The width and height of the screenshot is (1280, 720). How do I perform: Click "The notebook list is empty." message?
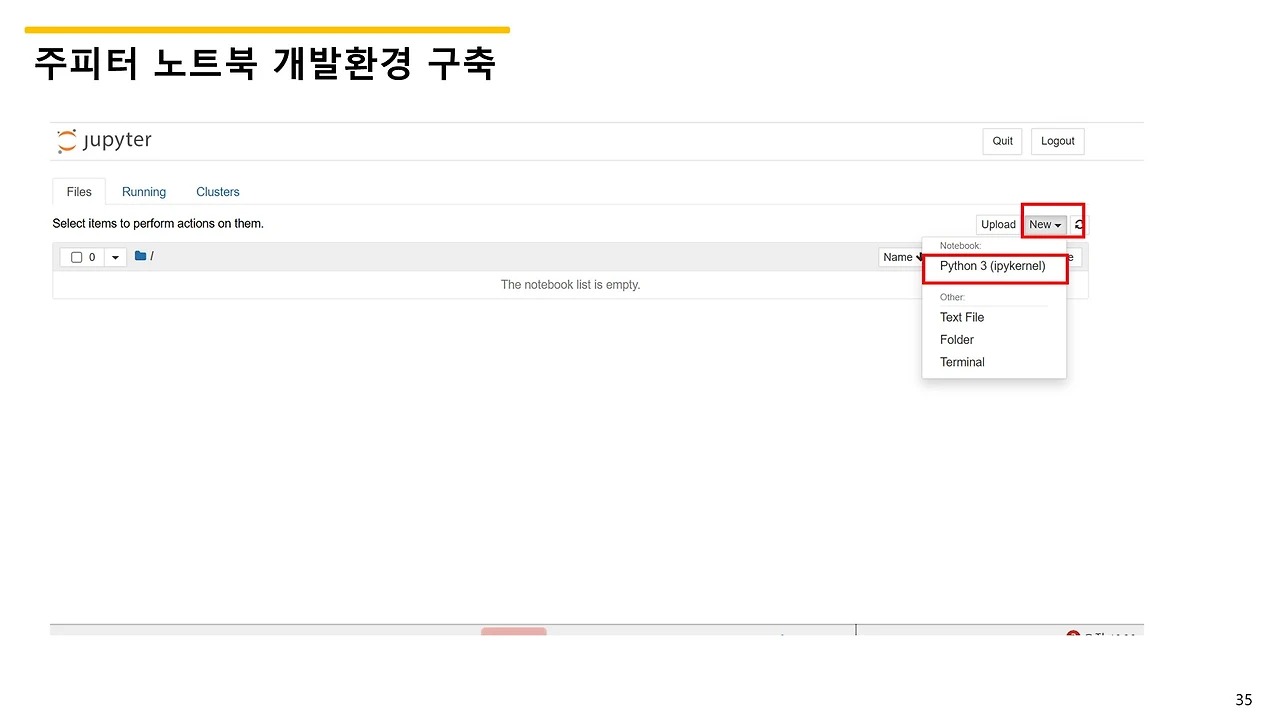(x=570, y=285)
